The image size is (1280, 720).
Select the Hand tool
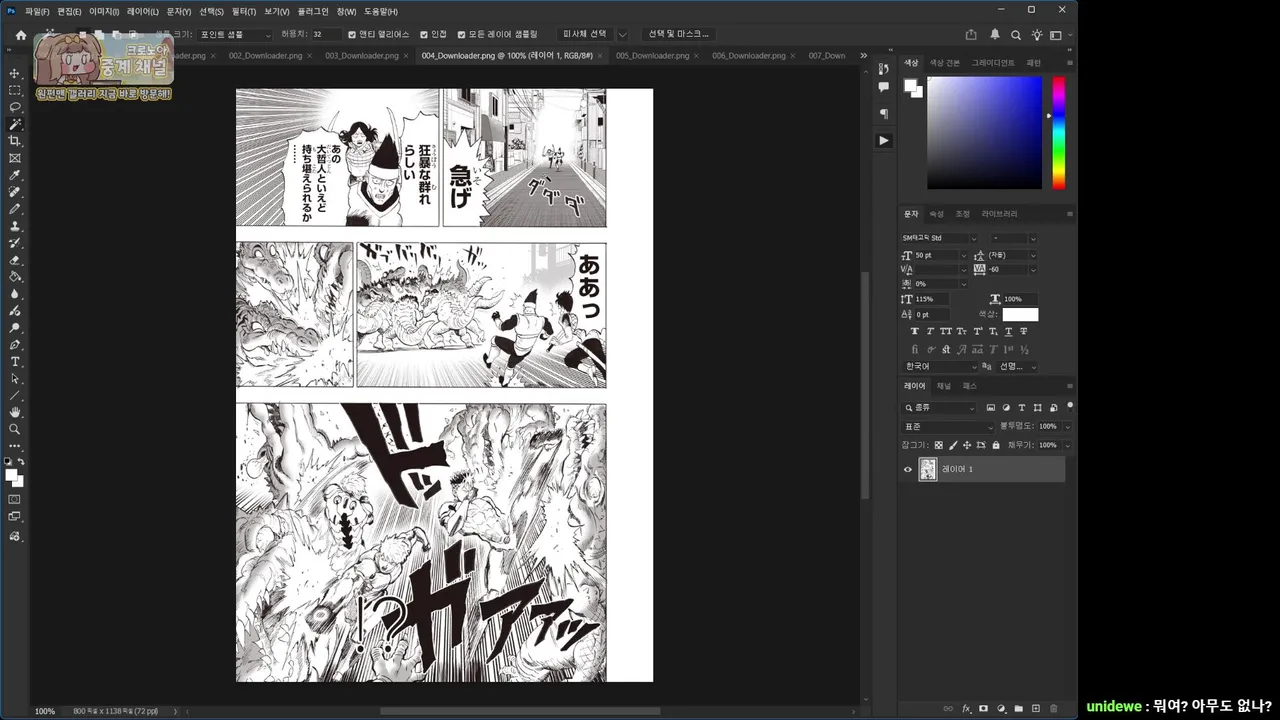15,412
